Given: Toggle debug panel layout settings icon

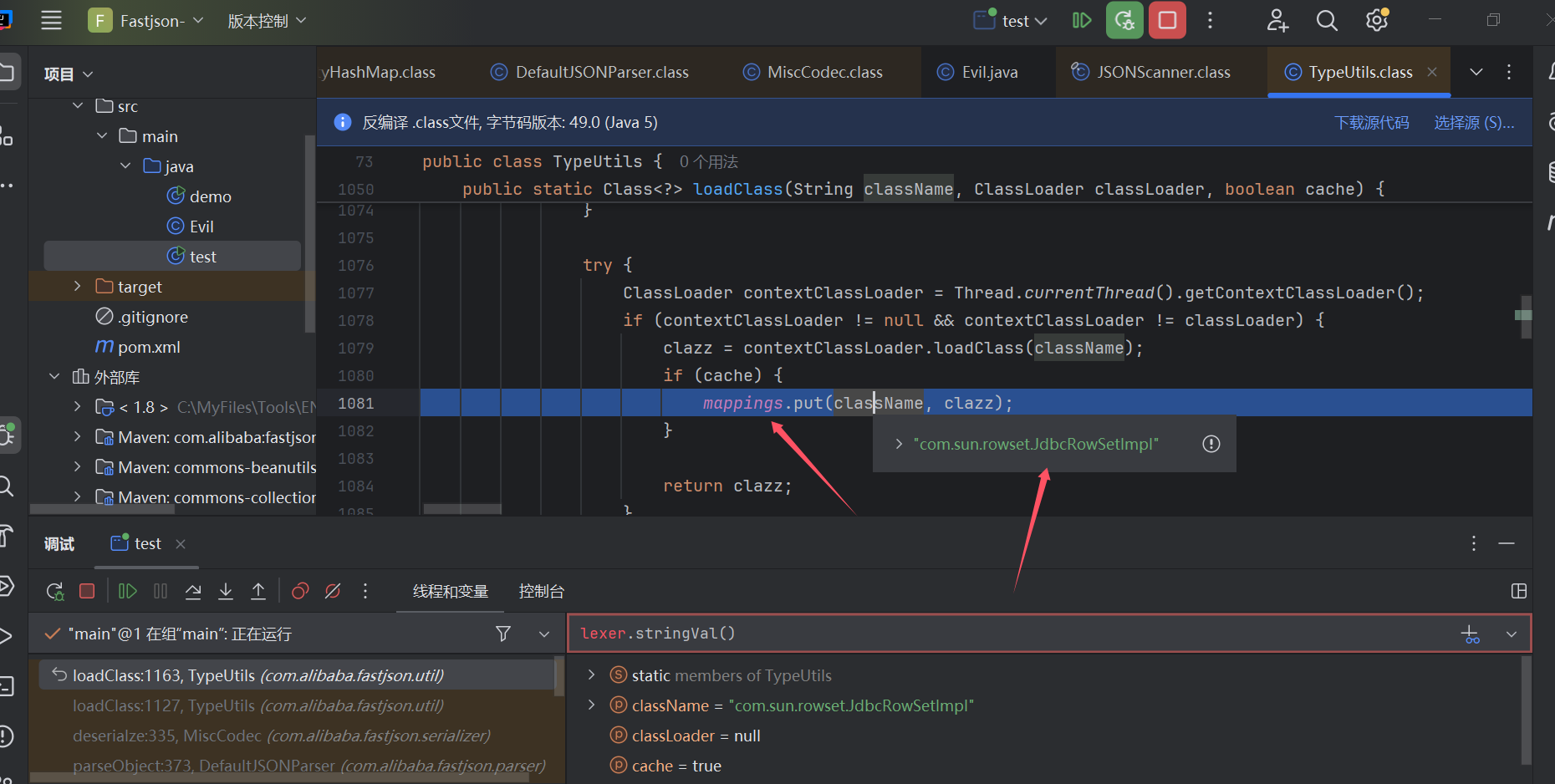Looking at the screenshot, I should coord(1519,592).
